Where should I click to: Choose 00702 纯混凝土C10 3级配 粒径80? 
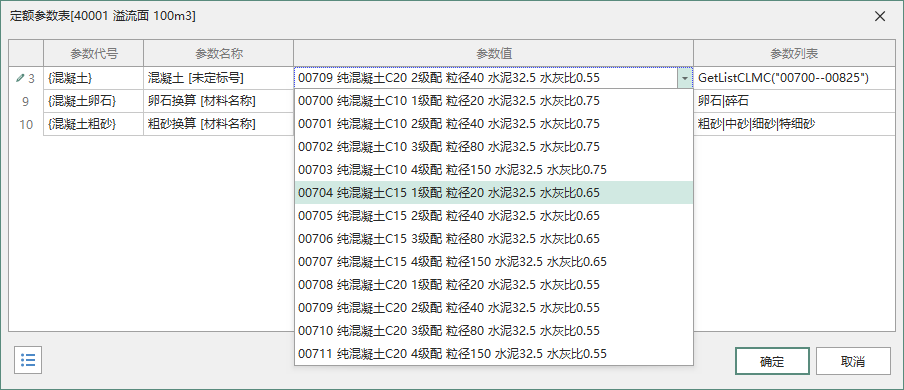pyautogui.click(x=494, y=147)
